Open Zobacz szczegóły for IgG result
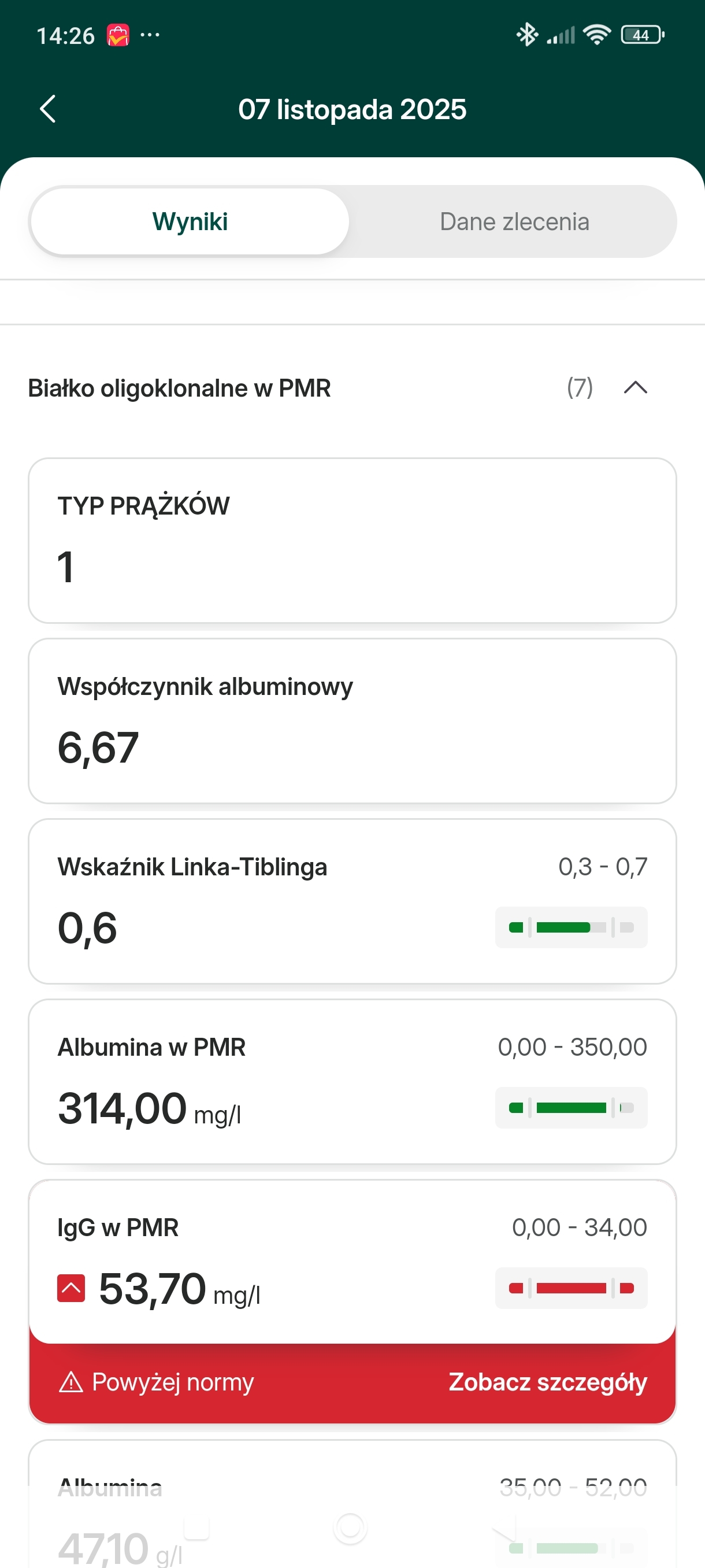Screen dimensions: 705x1568 click(x=547, y=1382)
